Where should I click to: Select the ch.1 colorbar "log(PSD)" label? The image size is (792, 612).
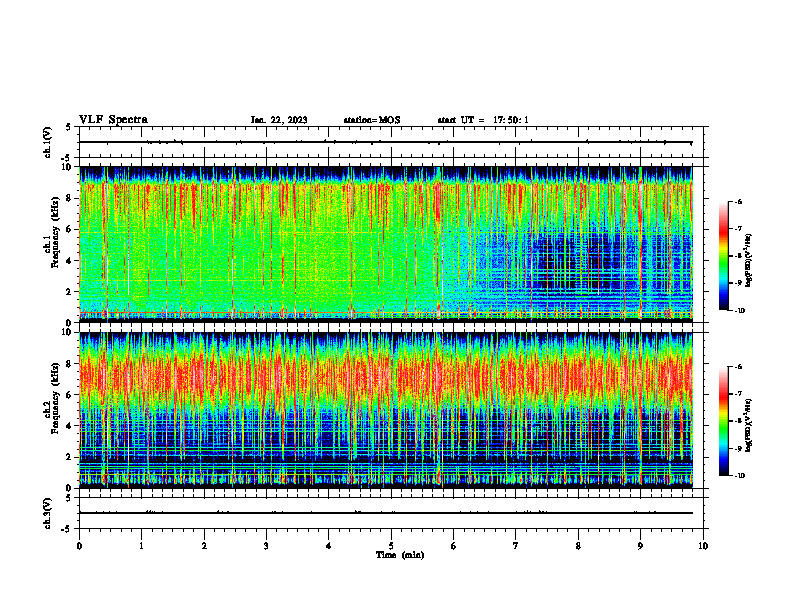point(749,261)
